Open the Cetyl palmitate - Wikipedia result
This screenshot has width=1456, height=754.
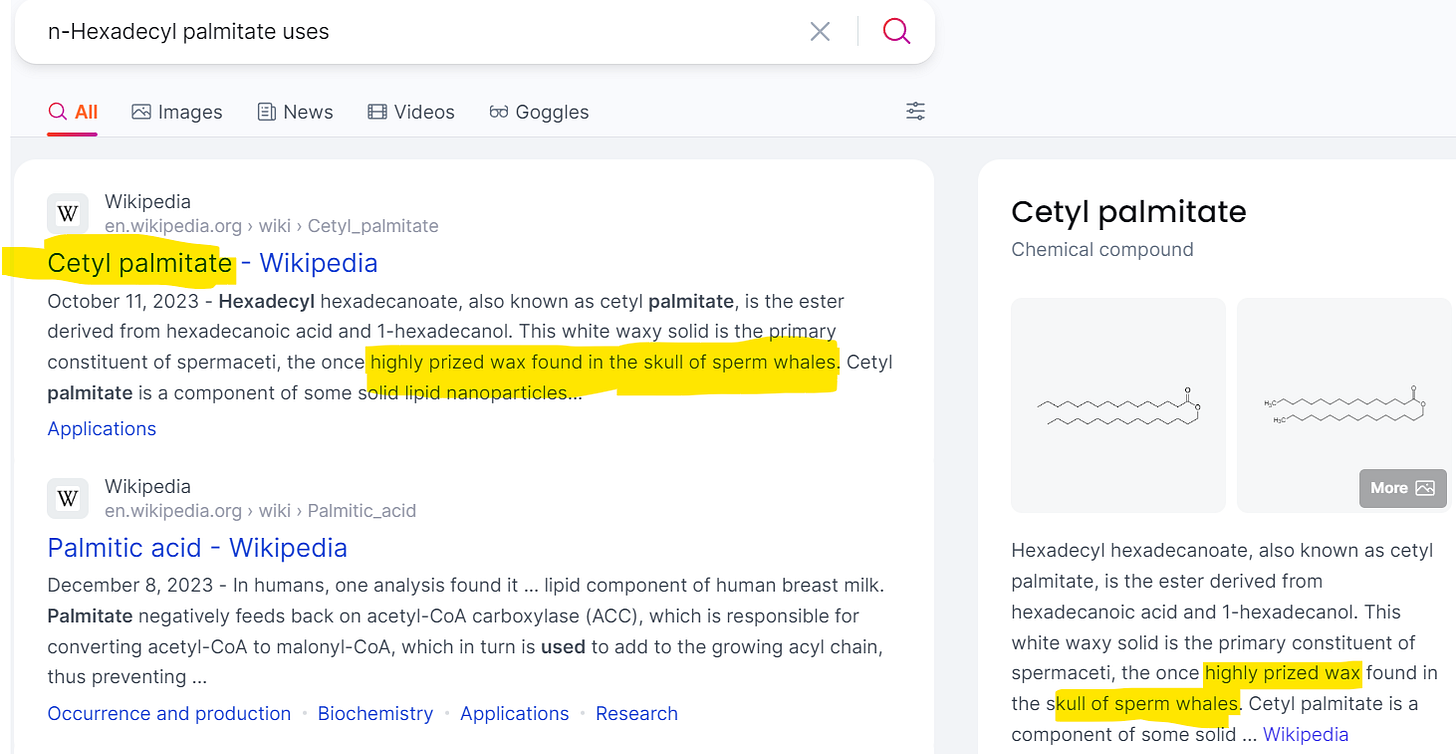pyautogui.click(x=213, y=263)
